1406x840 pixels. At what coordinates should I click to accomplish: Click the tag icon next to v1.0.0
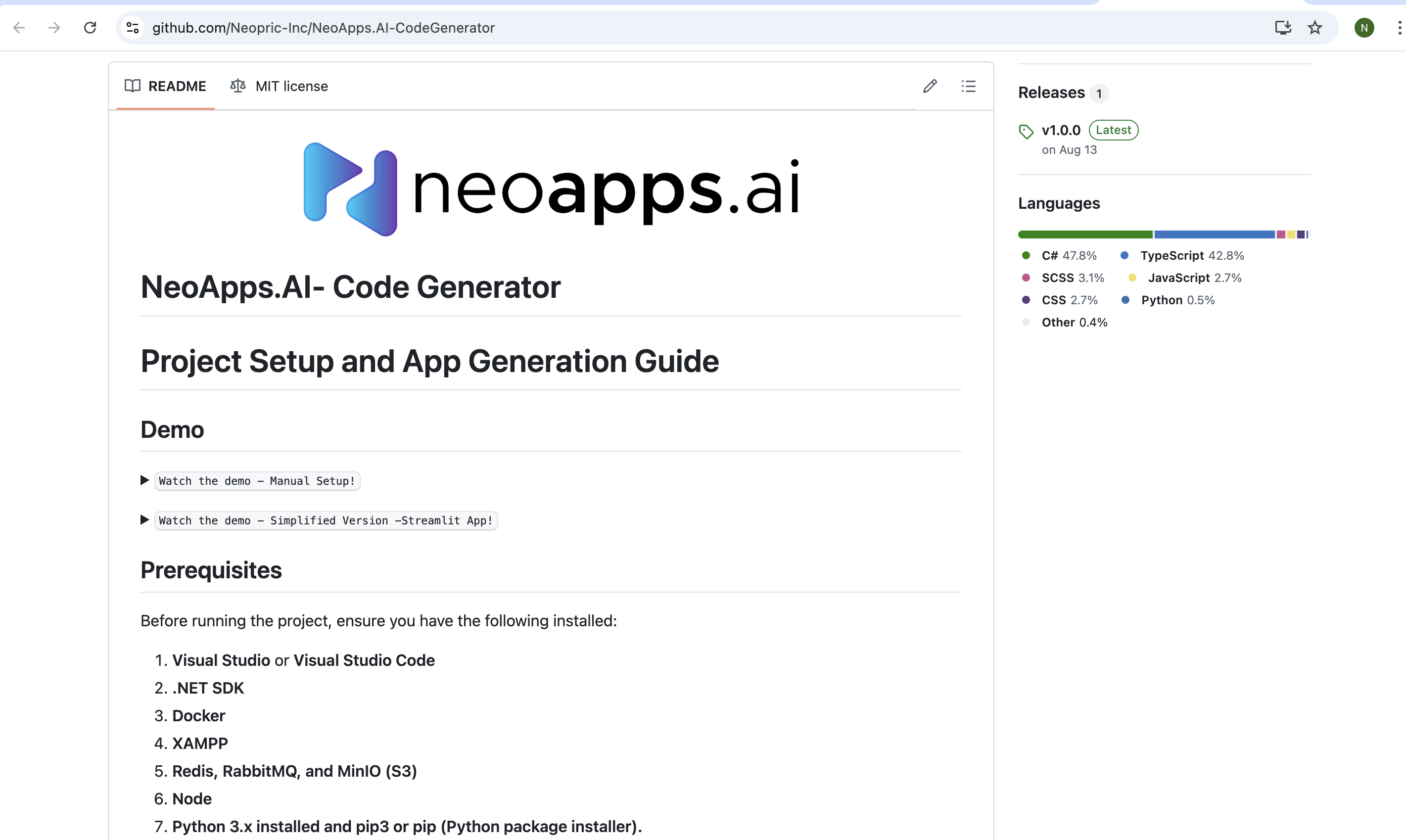coord(1026,131)
